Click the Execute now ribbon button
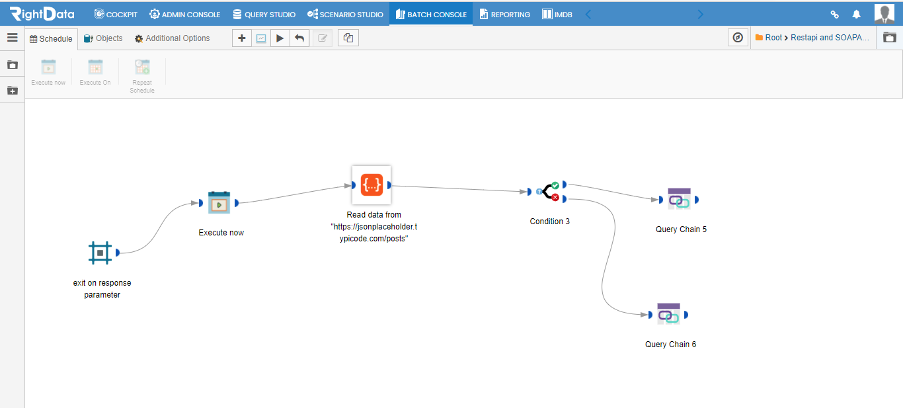 tap(48, 72)
